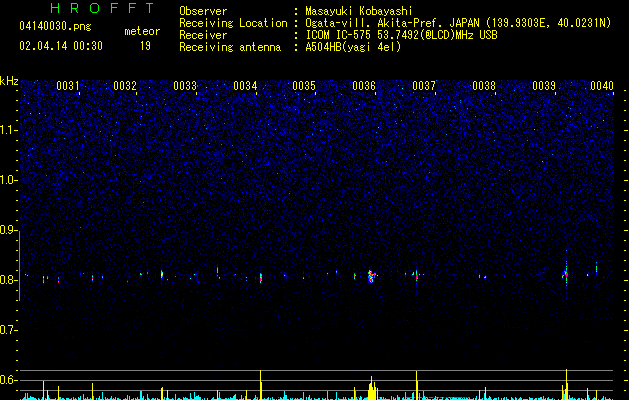
Task: Click time marker 0038
Action: [484, 86]
